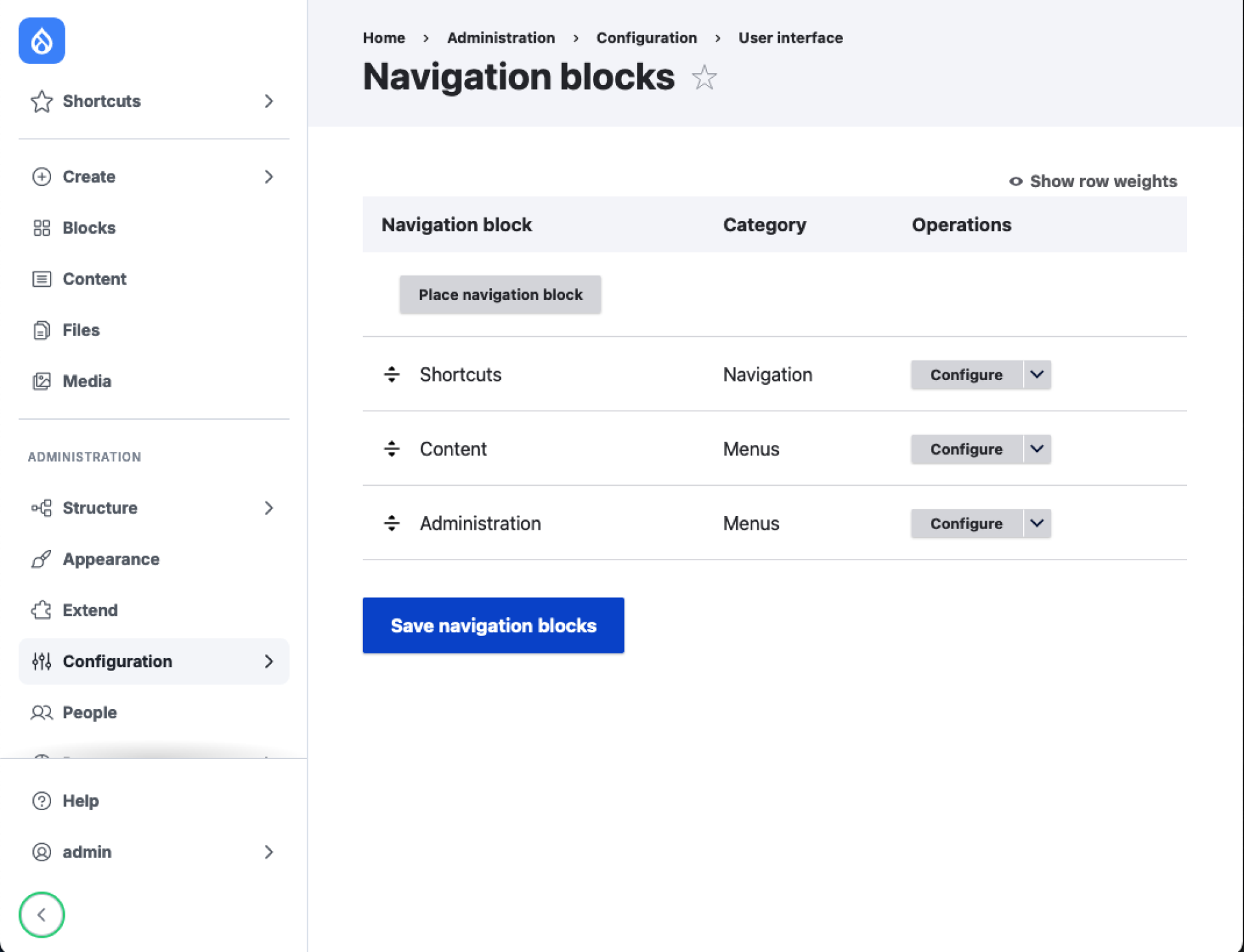The width and height of the screenshot is (1244, 952).
Task: Select the Media image icon
Action: point(41,381)
